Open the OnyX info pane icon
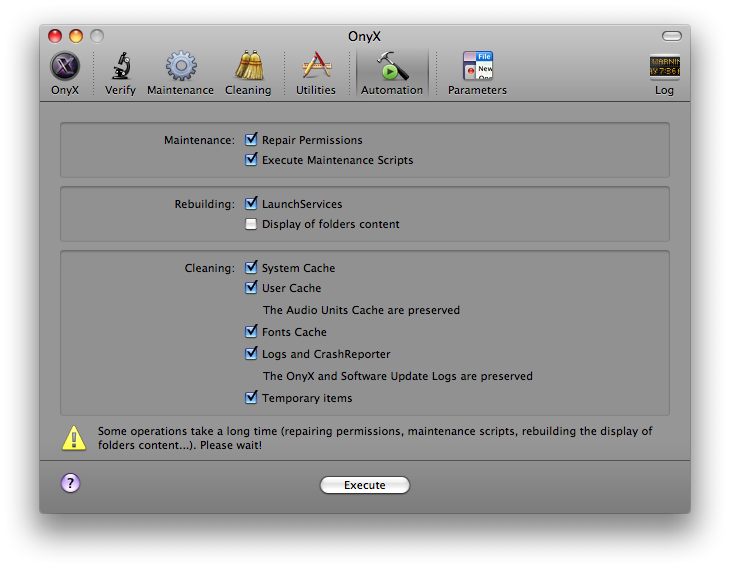Viewport: 730px width, 568px height. point(65,67)
